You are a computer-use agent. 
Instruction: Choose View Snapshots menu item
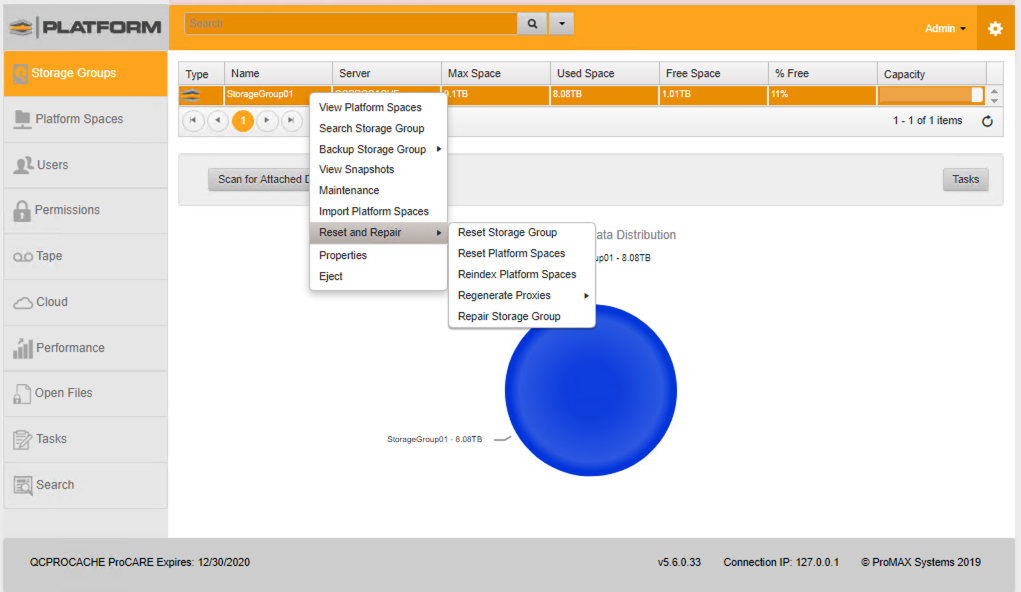[x=378, y=169]
